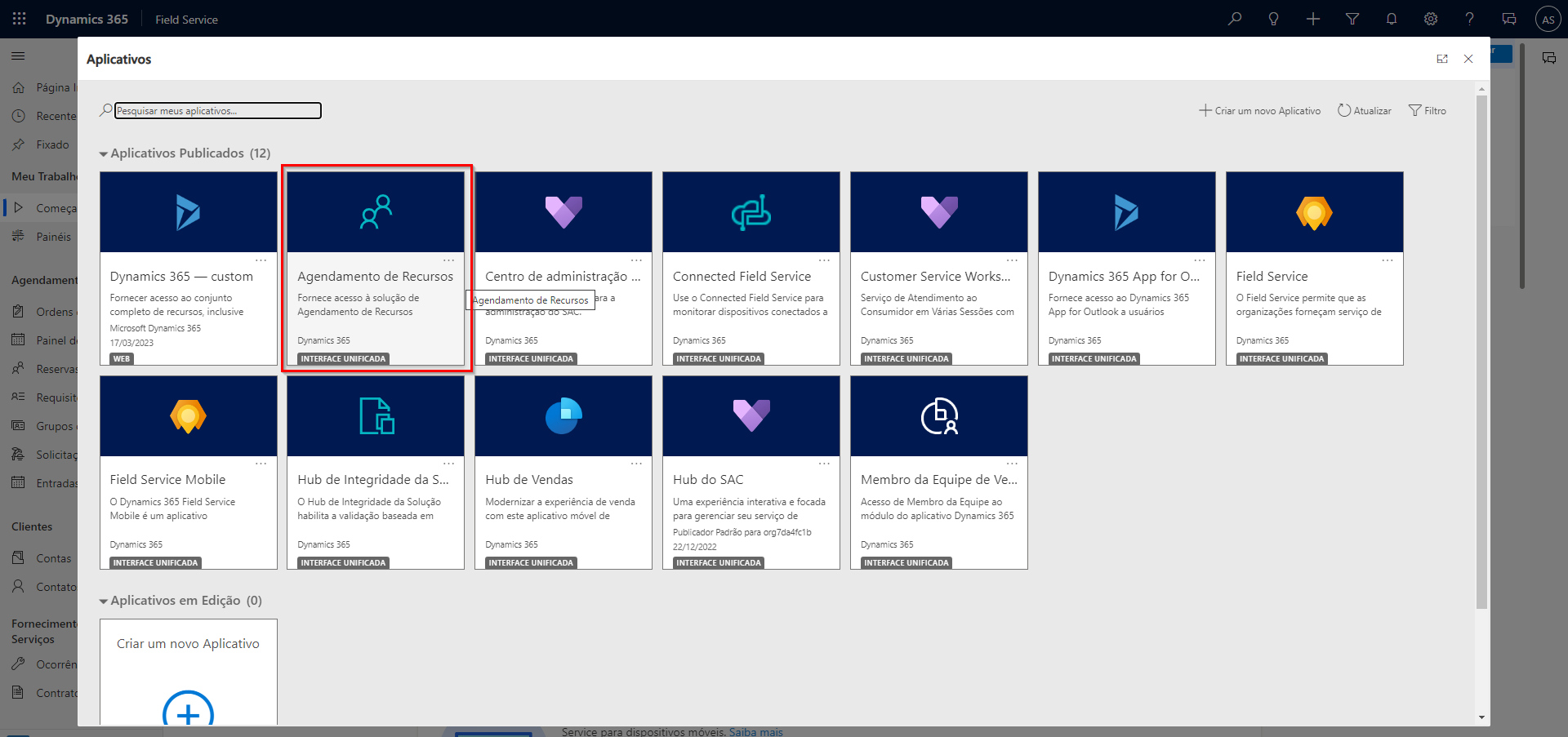This screenshot has height=737, width=1568.
Task: Open the right-edge chat bubble icon
Action: pyautogui.click(x=1548, y=58)
